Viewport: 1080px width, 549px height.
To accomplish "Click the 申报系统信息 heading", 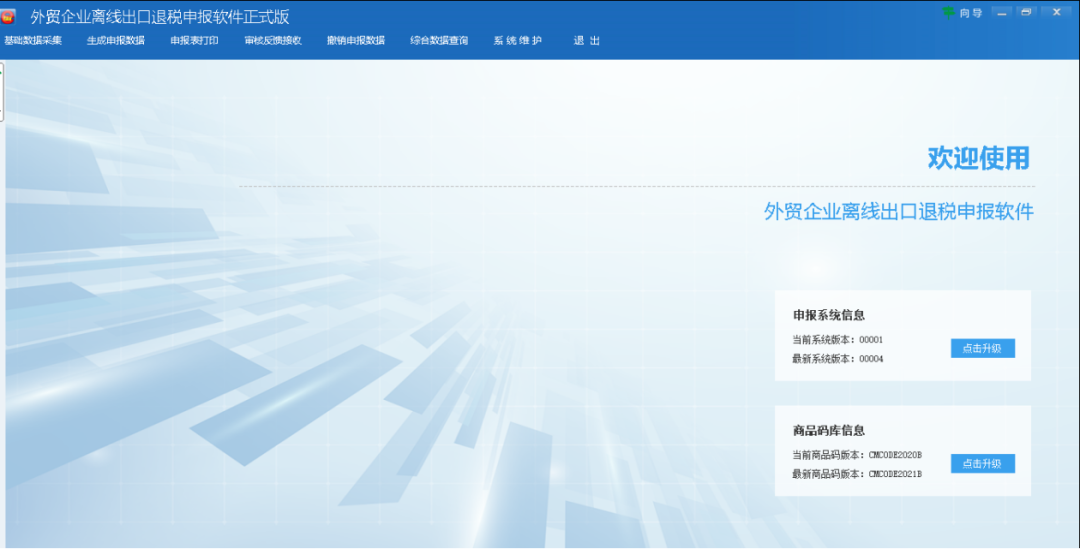I will coord(829,315).
